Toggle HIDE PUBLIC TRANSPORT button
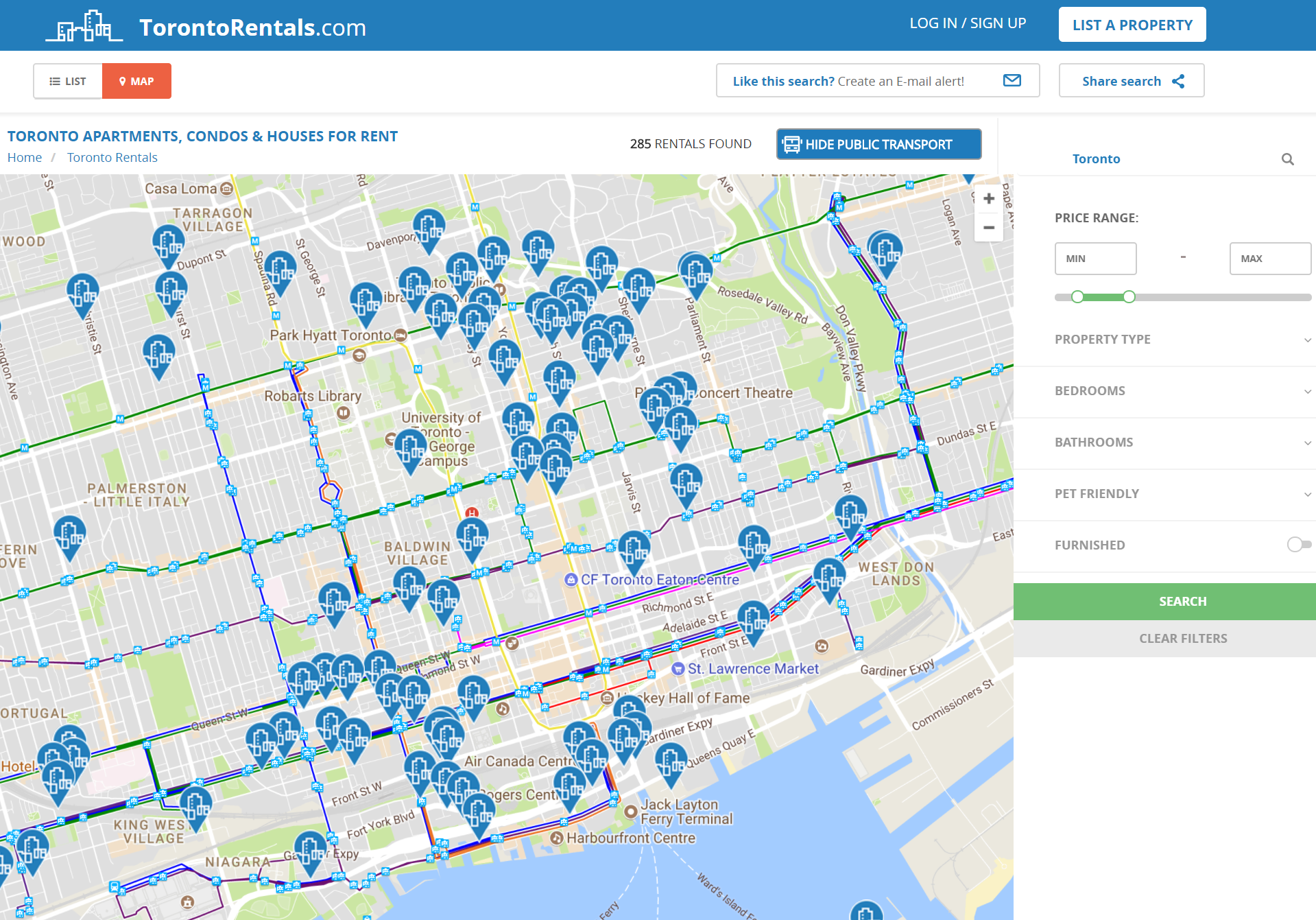1316x920 pixels. [878, 144]
